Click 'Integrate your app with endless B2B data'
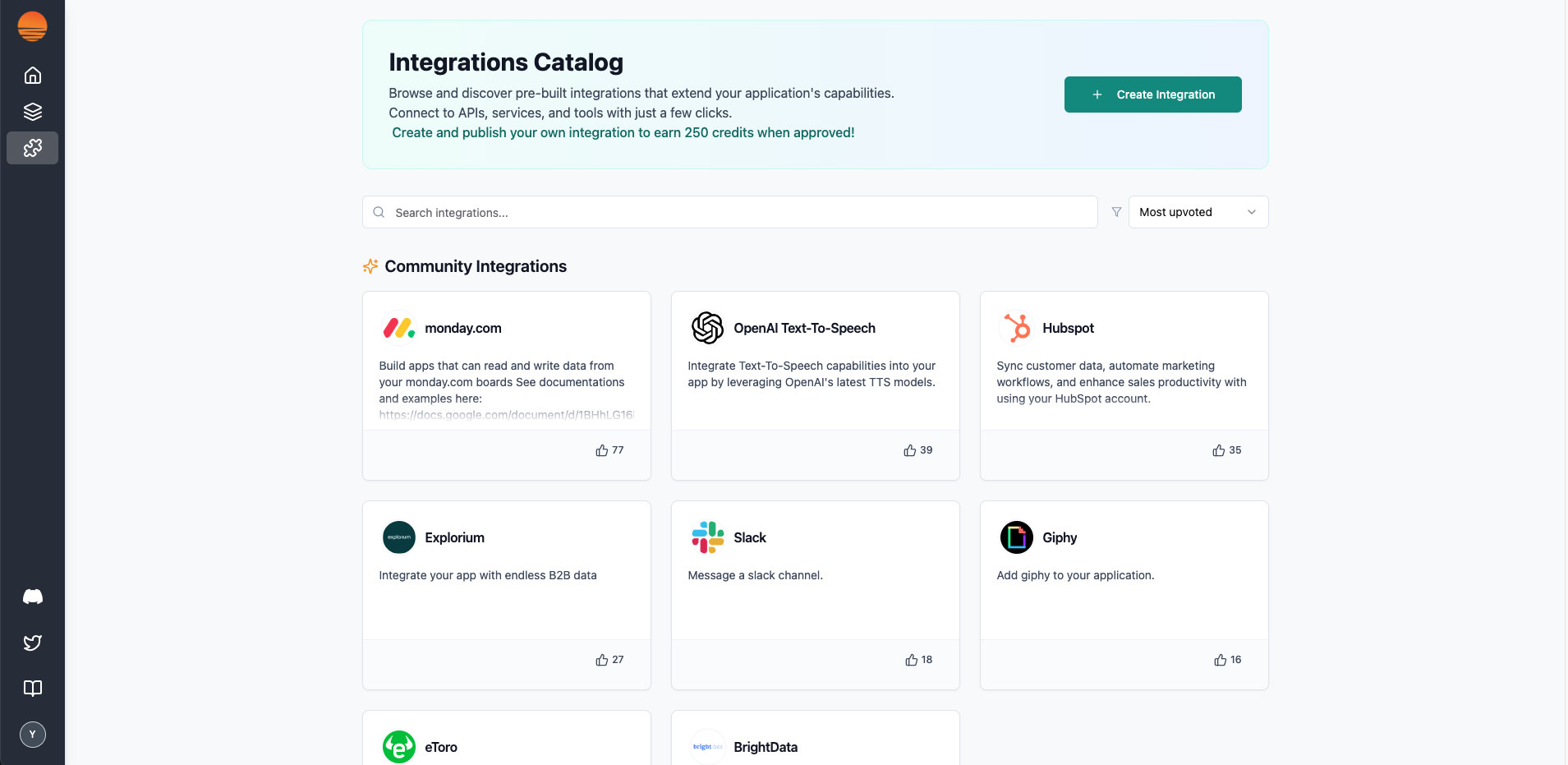 [488, 575]
